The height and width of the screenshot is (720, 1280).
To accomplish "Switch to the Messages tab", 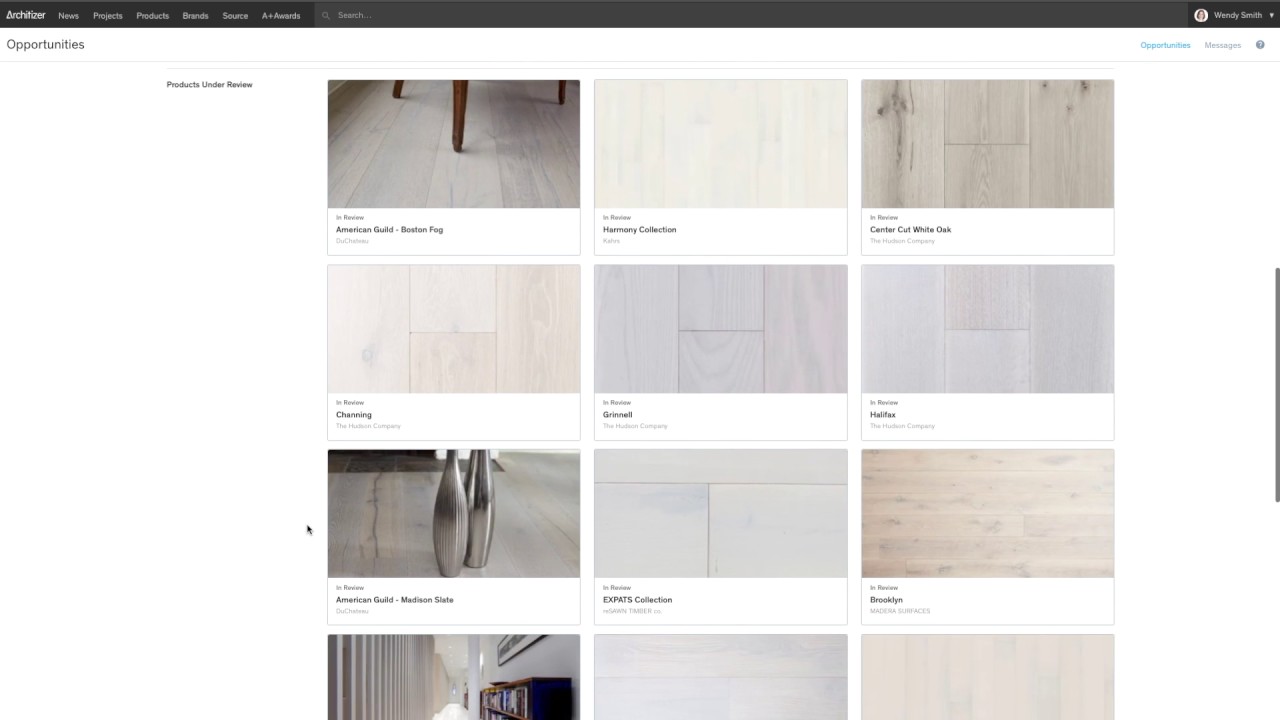I will [x=1222, y=45].
